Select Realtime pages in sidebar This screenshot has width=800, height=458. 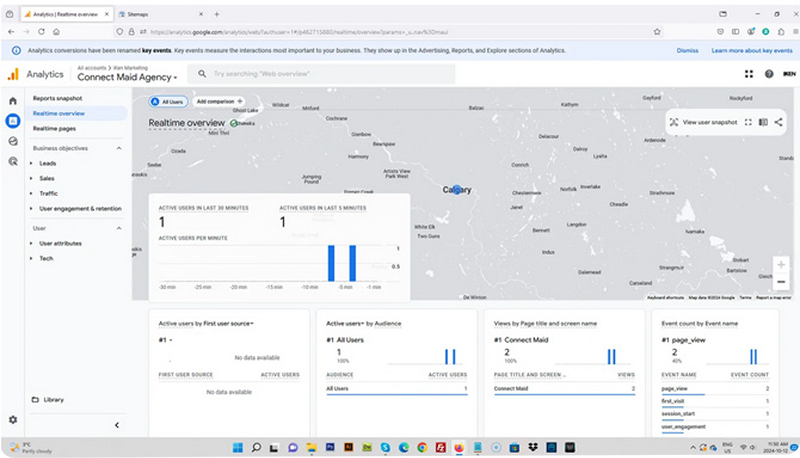pos(54,128)
